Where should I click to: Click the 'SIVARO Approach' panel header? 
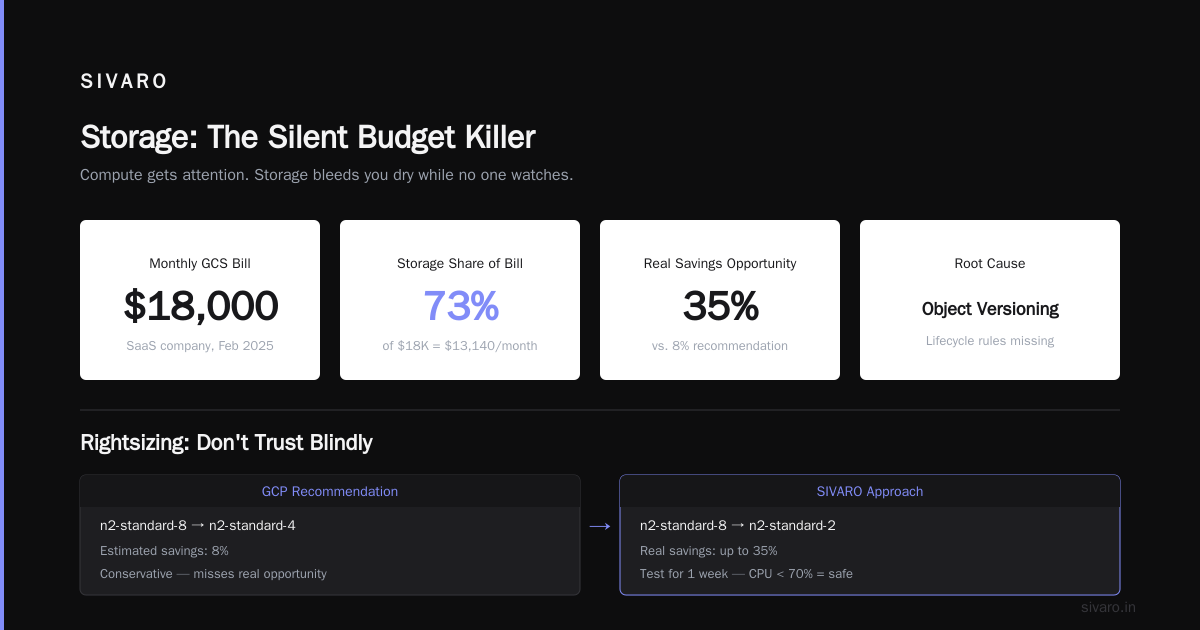point(870,491)
